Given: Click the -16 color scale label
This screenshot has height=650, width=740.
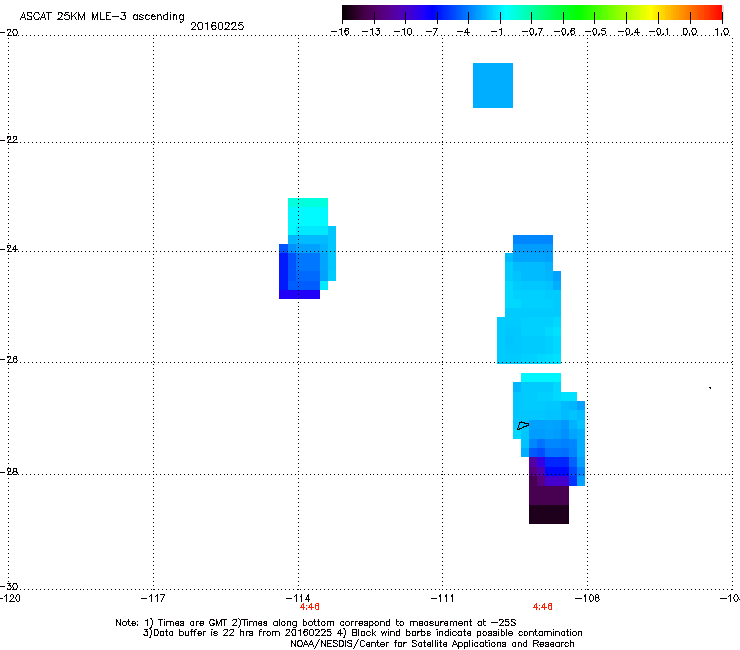Looking at the screenshot, I should tap(340, 32).
